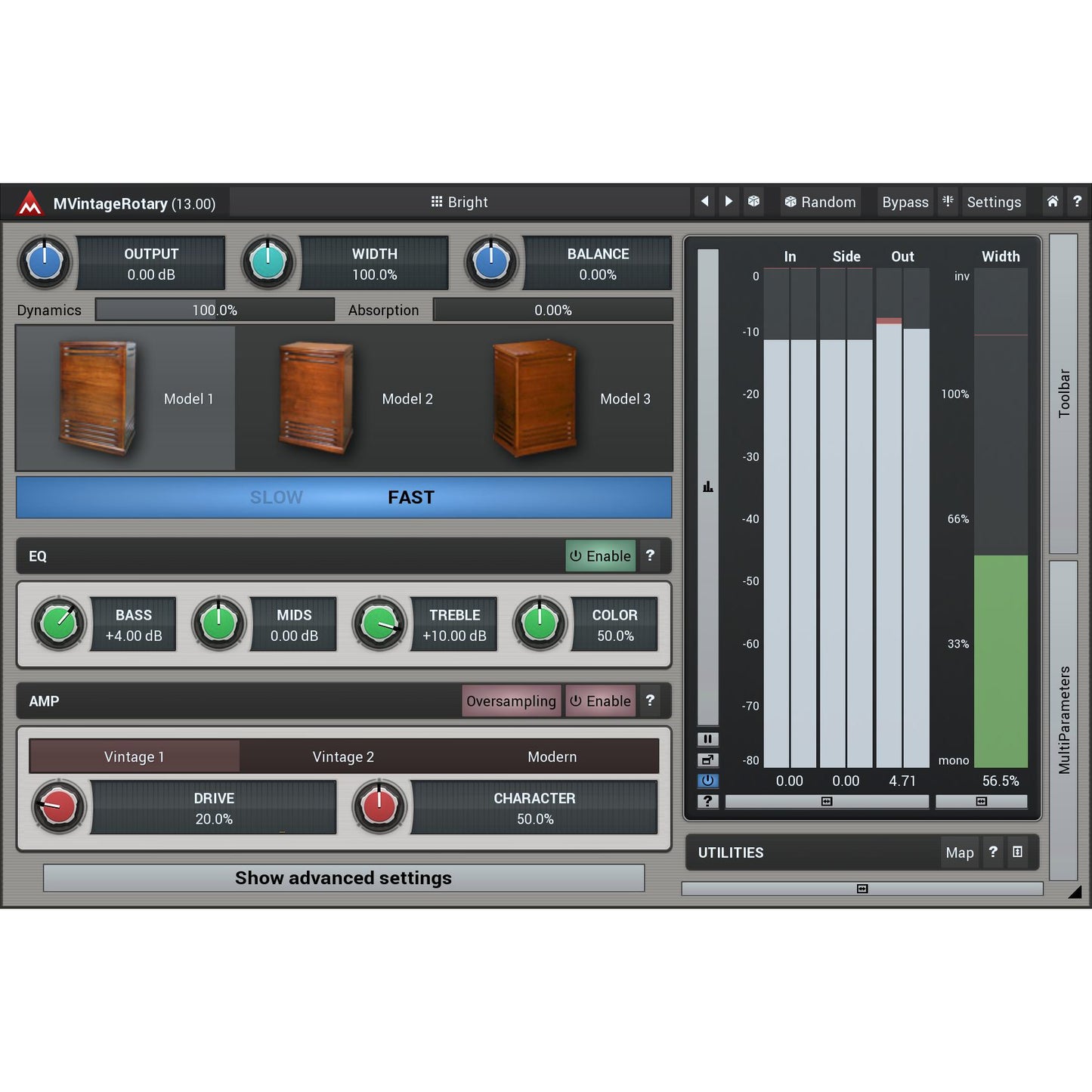The width and height of the screenshot is (1092, 1092).
Task: Toggle the EQ Enable button
Action: point(601,555)
